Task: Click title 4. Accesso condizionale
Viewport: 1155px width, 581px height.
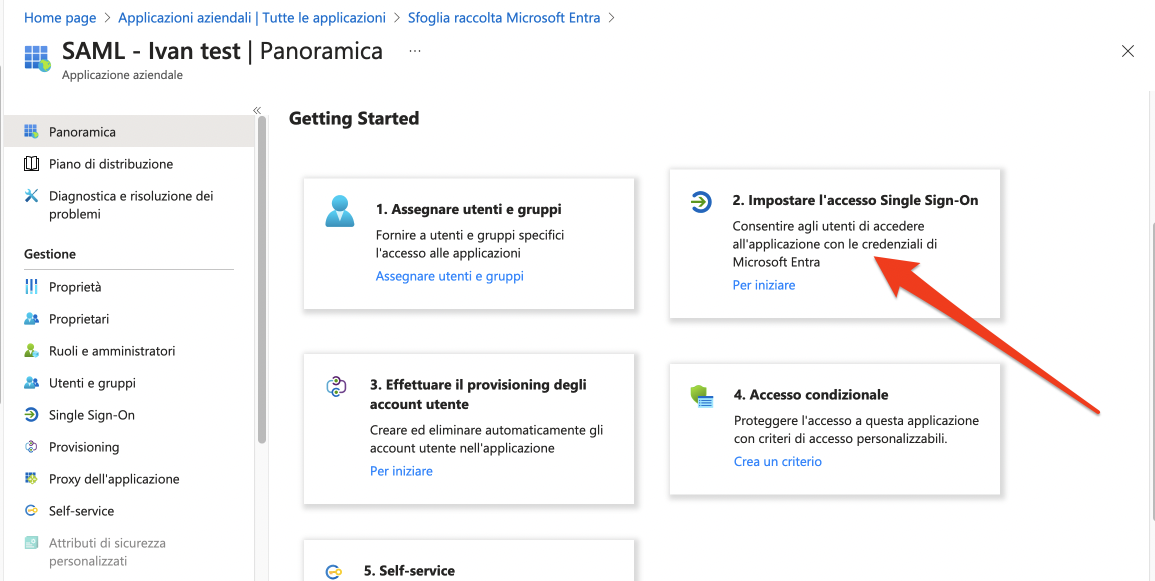Action: [811, 395]
